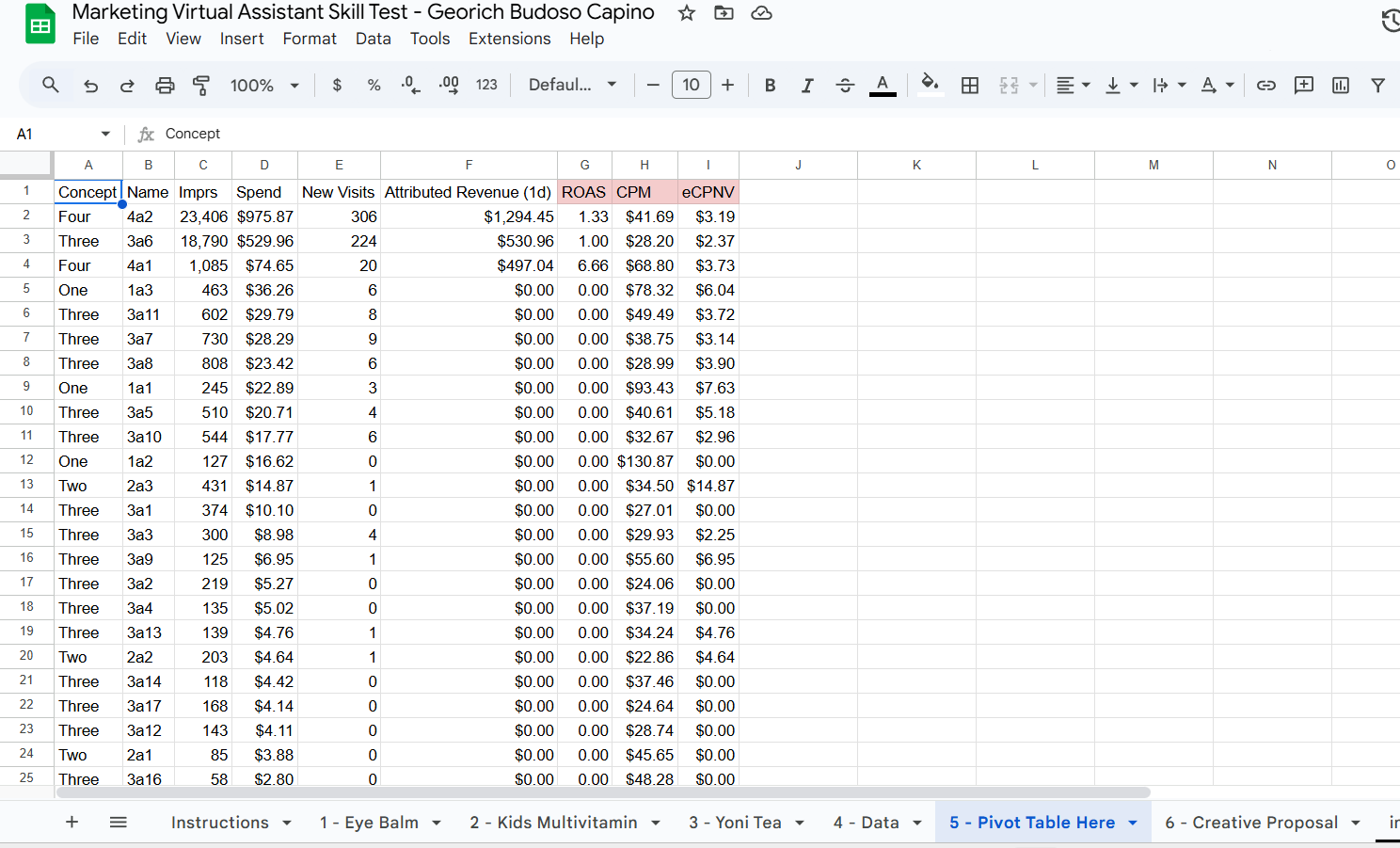The height and width of the screenshot is (848, 1400).
Task: Click the document title text
Action: pyautogui.click(x=363, y=12)
